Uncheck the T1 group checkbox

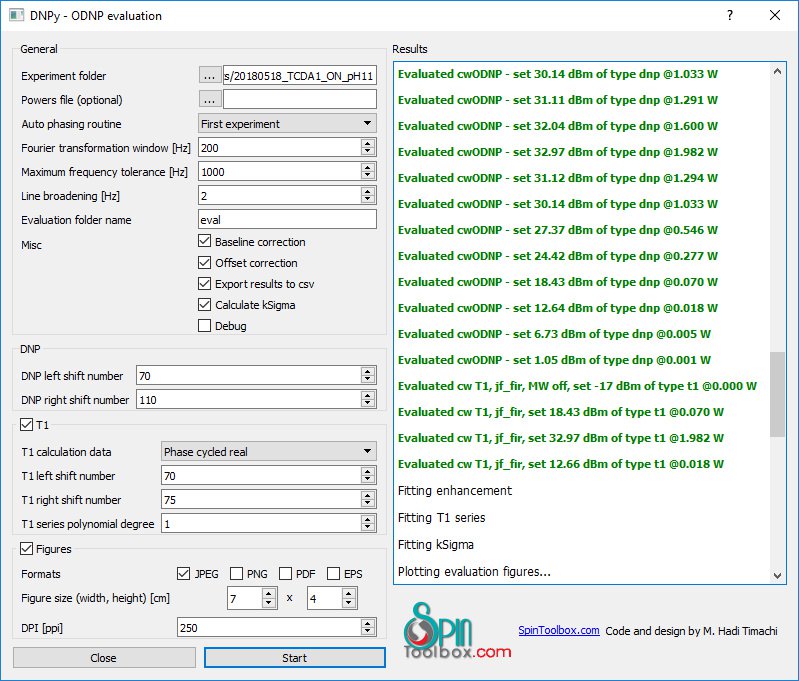pos(26,425)
